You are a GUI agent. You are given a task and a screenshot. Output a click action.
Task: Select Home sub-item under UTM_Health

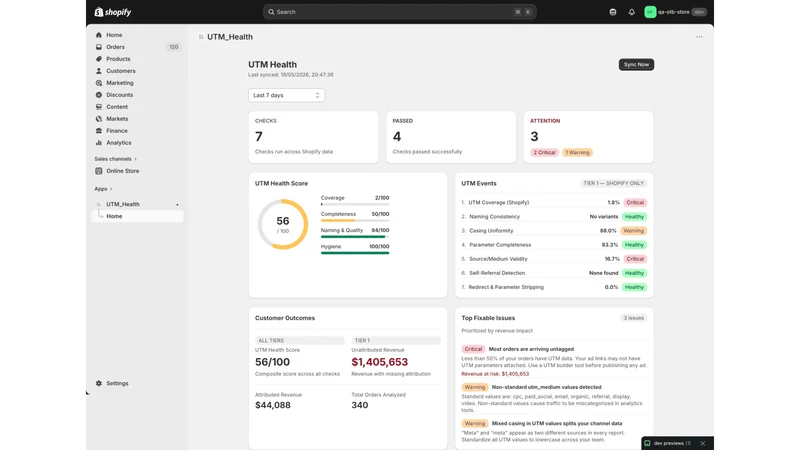pyautogui.click(x=137, y=216)
